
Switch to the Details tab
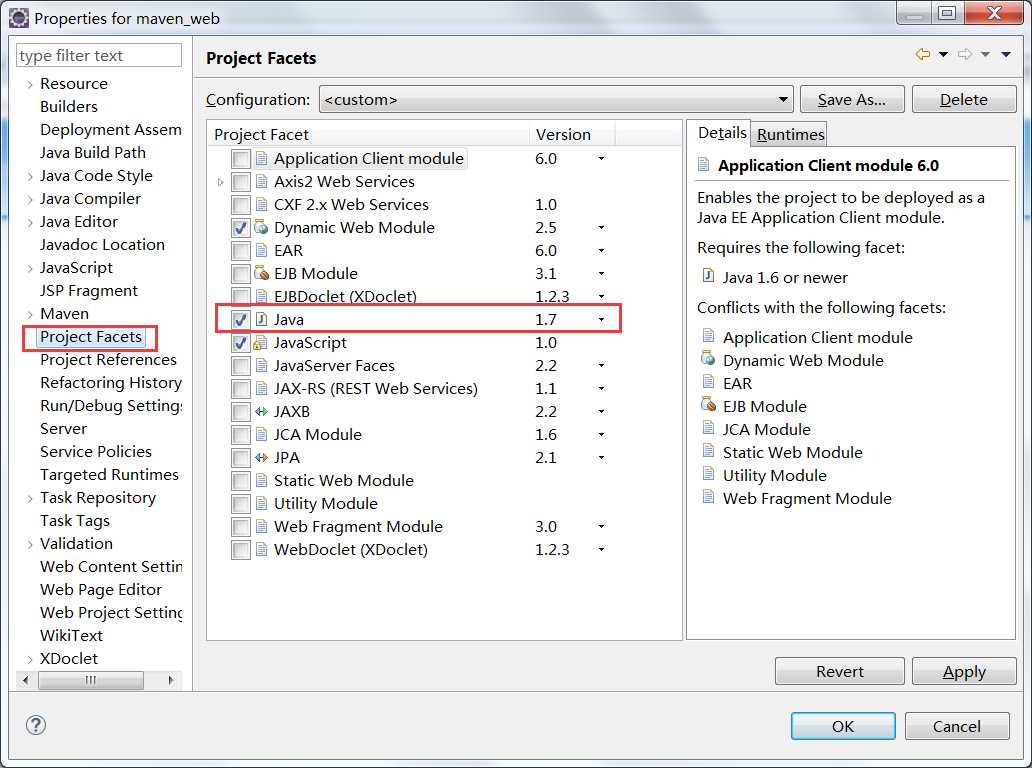click(x=722, y=133)
